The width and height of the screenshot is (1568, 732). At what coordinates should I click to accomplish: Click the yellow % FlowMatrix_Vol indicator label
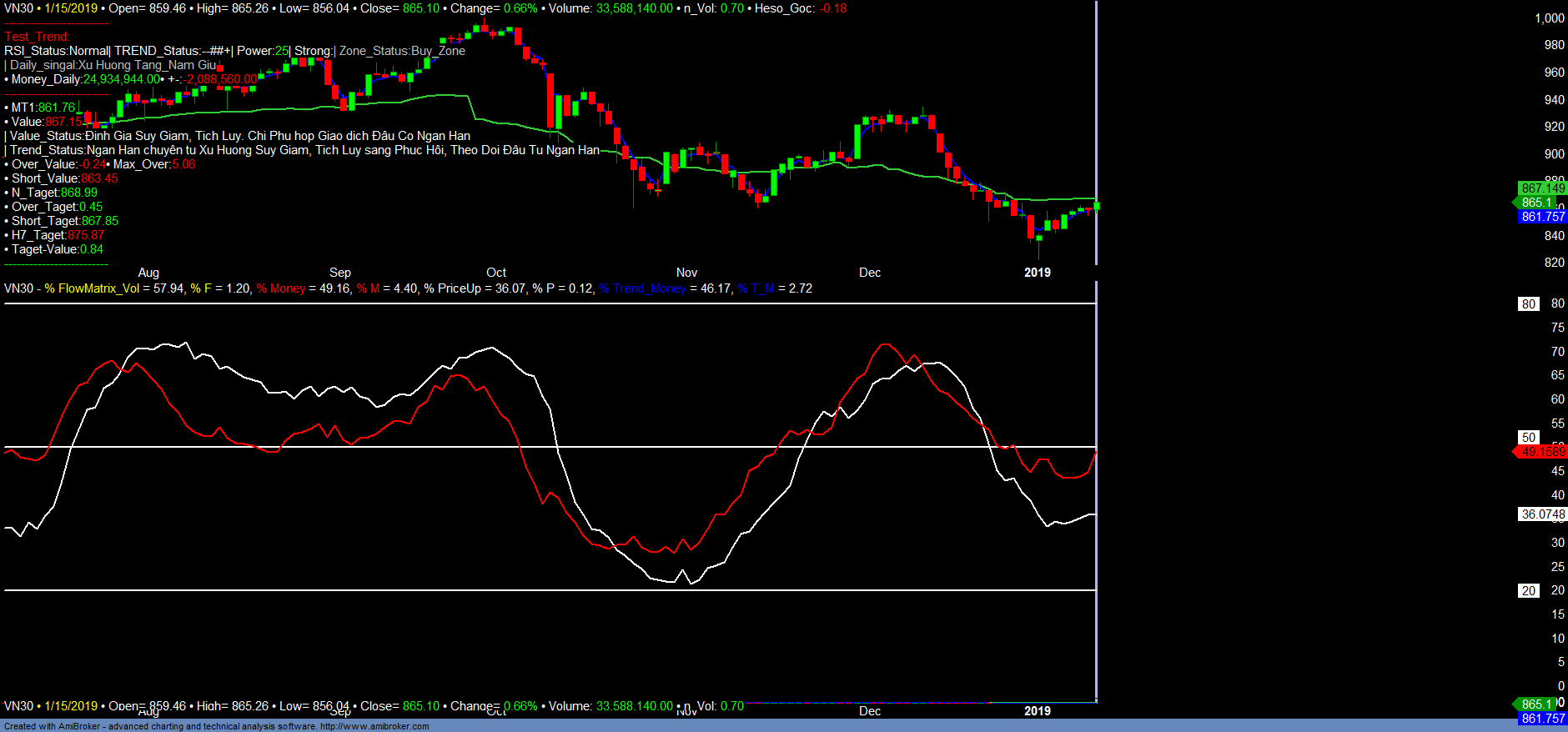pos(92,288)
